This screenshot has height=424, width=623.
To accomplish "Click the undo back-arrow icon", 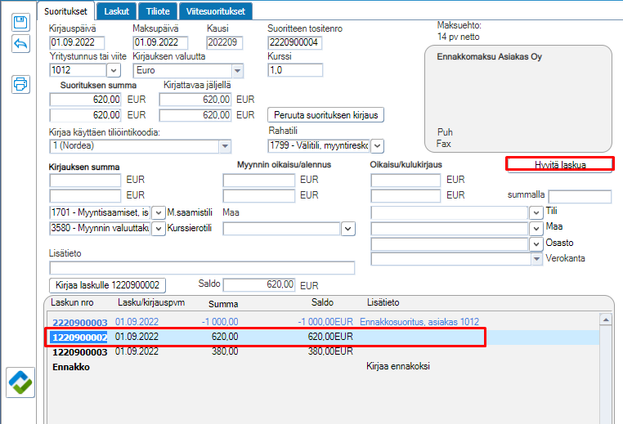I will 20,44.
